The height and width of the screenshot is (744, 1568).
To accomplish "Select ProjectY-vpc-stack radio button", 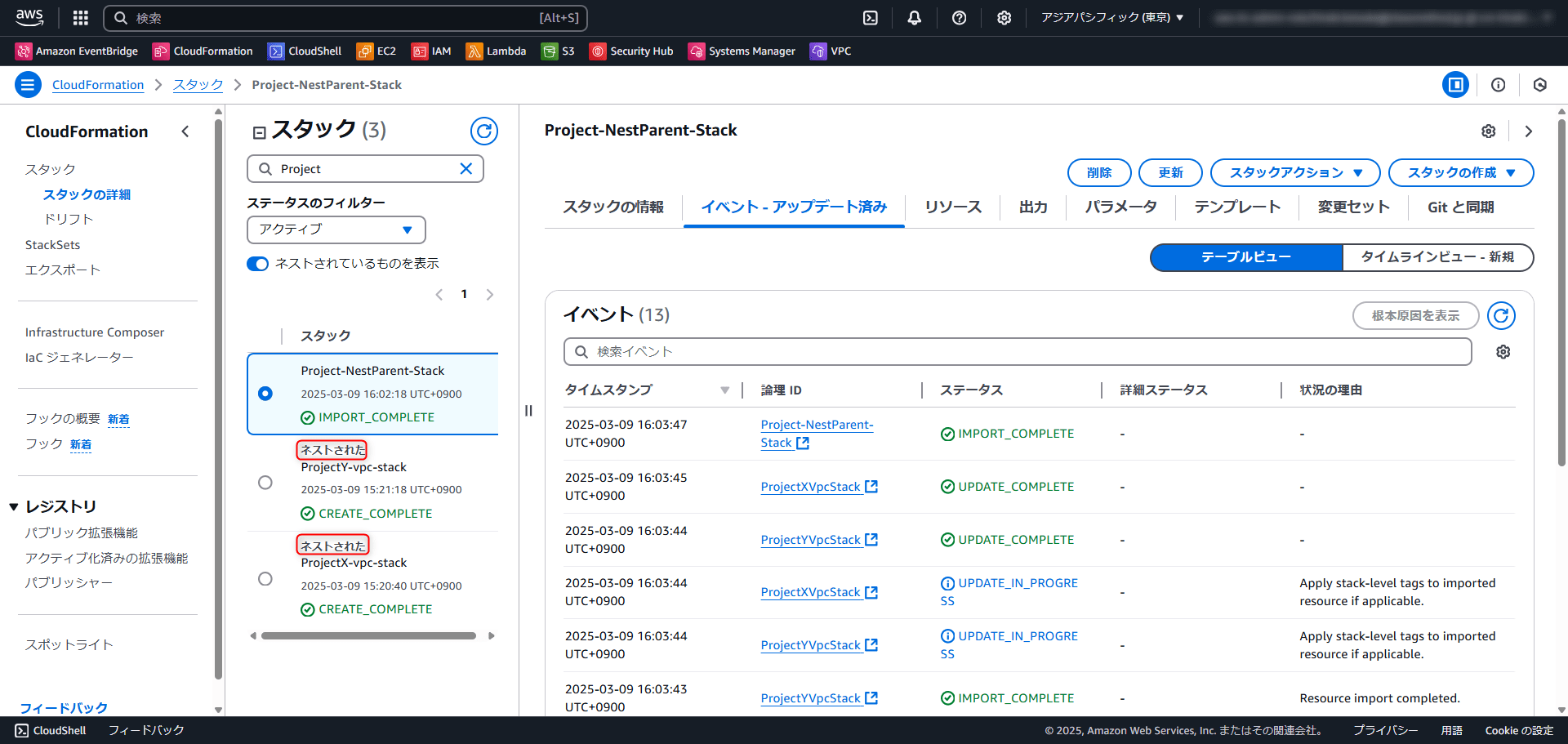I will coord(265,483).
